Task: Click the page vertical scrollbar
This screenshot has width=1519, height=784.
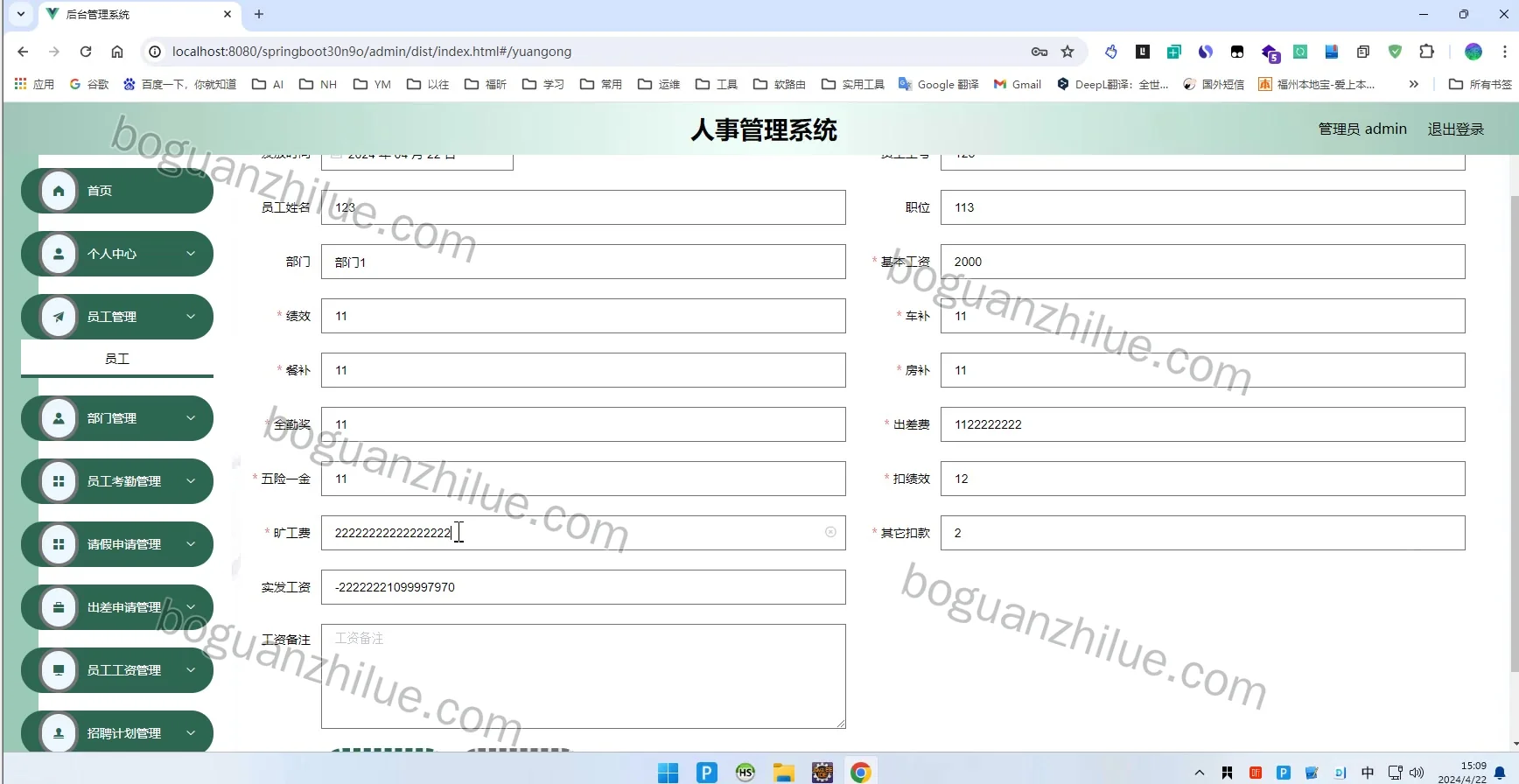Action: click(x=1515, y=433)
